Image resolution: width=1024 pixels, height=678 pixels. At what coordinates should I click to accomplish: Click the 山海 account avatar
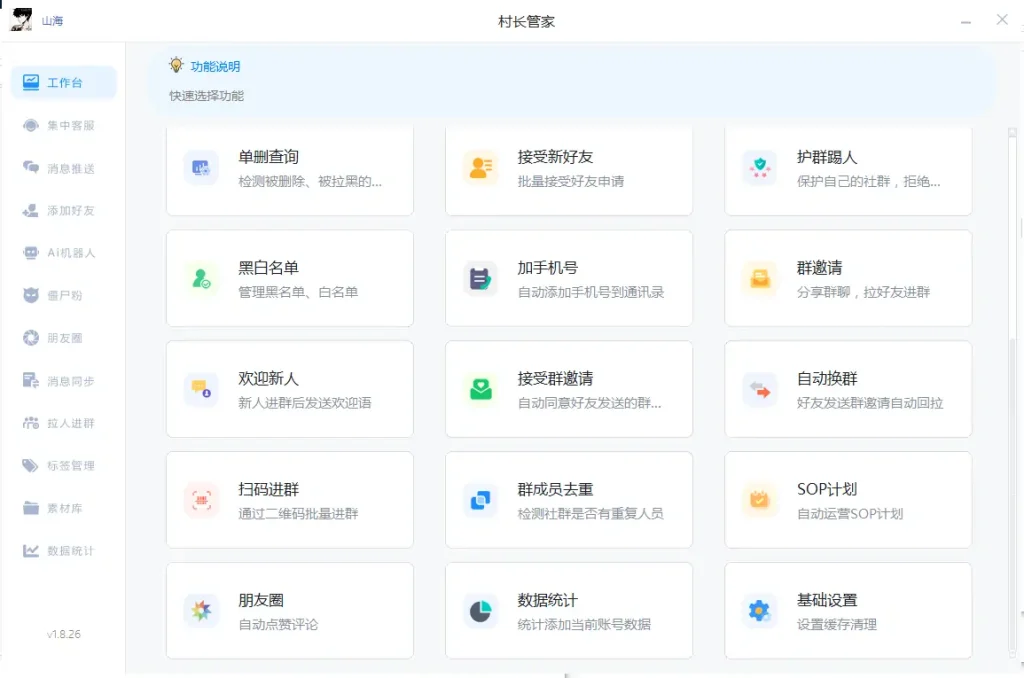coord(21,19)
